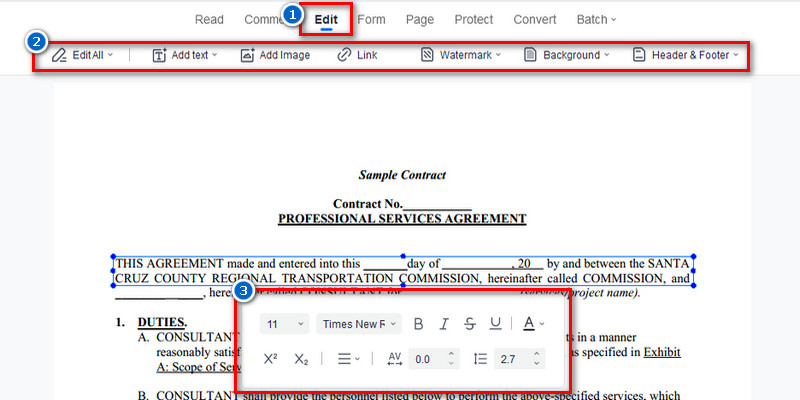Decrease the character spacing value
This screenshot has height=400, width=800.
[x=451, y=364]
